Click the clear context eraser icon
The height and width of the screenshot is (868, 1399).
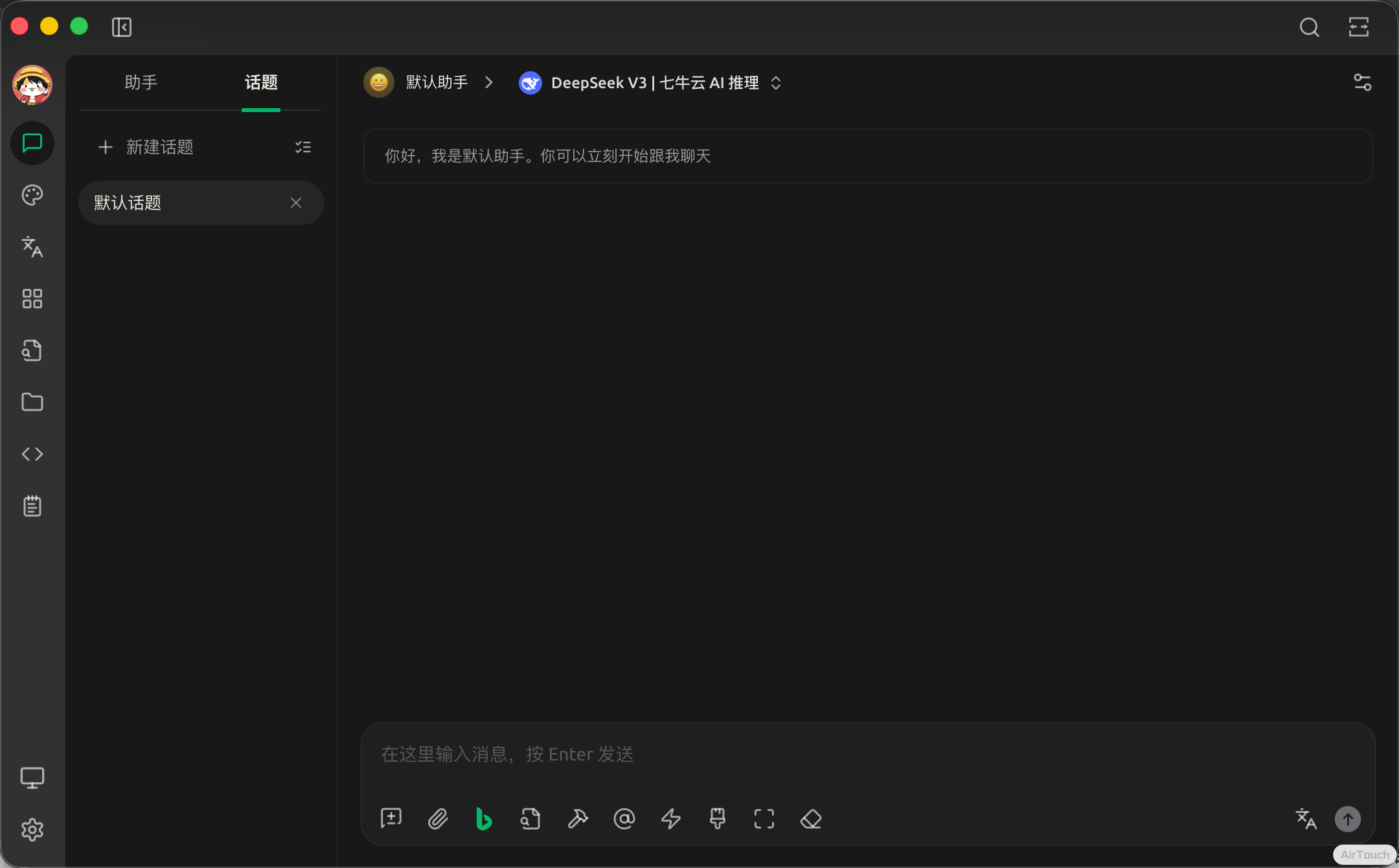click(811, 819)
